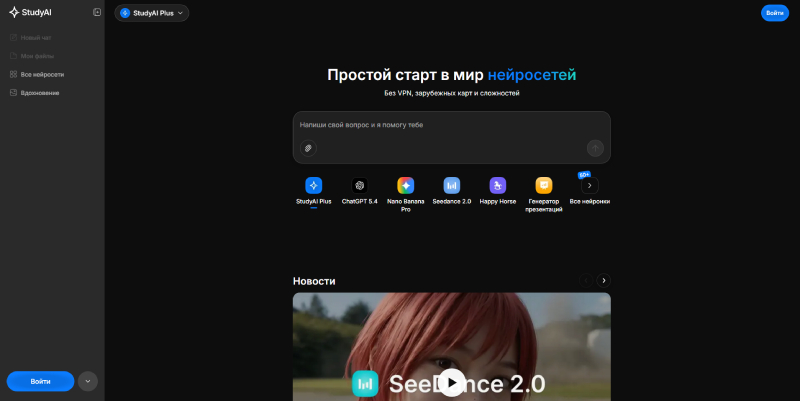Click the Новости section heading
The image size is (800, 401).
click(314, 281)
